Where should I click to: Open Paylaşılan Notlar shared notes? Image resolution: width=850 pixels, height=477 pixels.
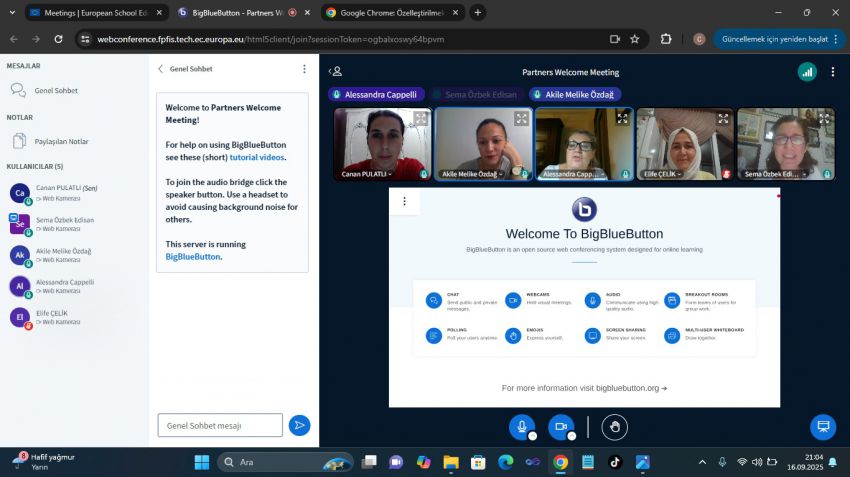(x=61, y=141)
